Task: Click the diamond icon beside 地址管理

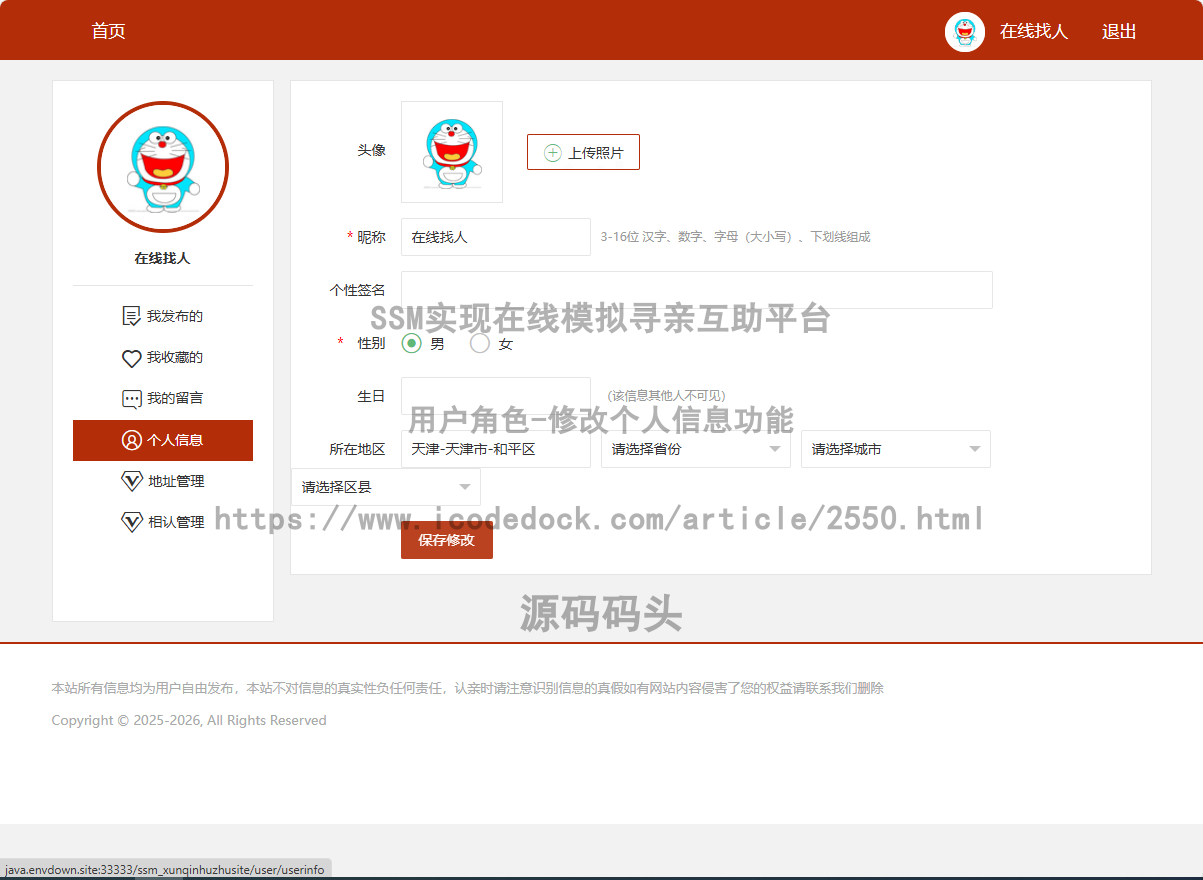Action: coord(131,481)
